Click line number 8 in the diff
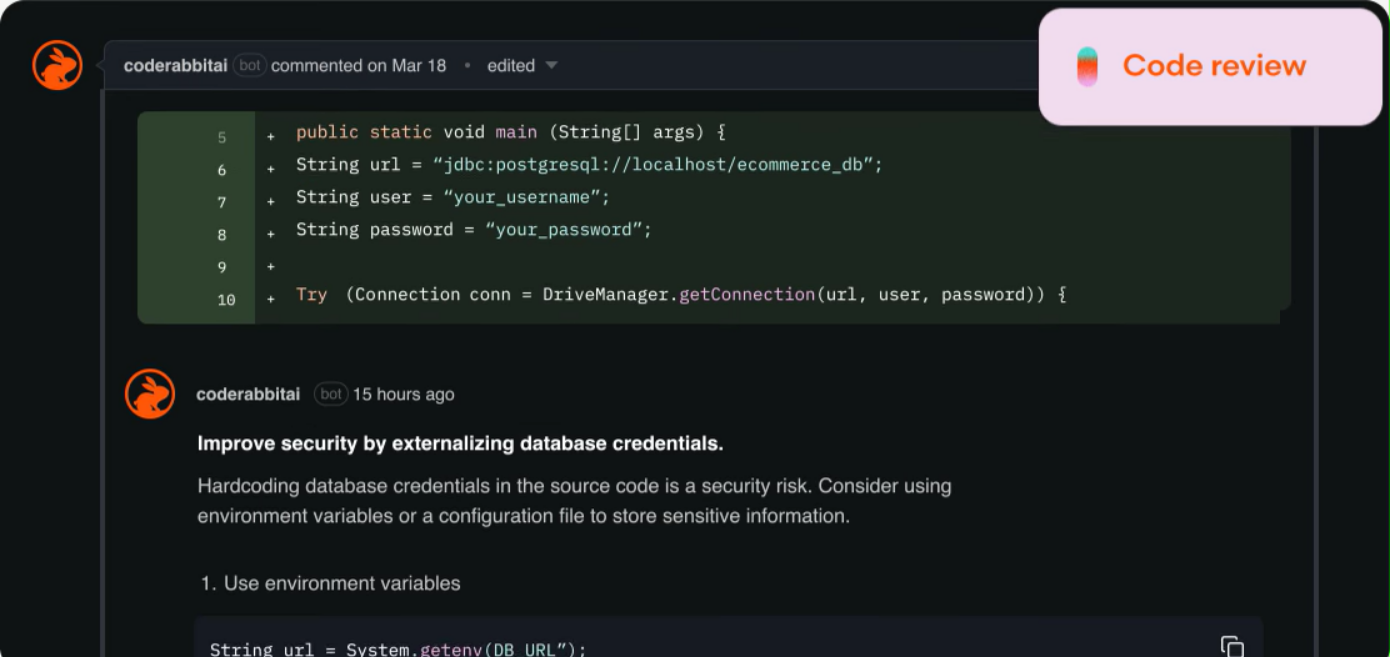 222,235
